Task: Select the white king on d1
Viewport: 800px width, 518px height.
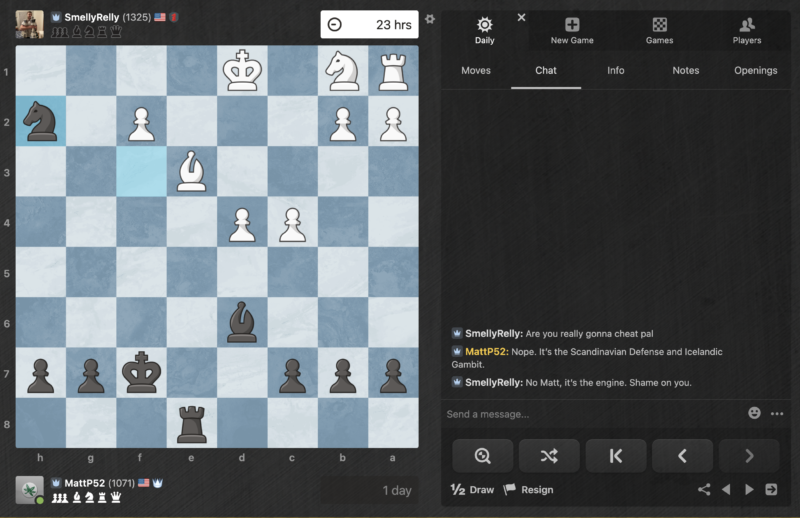Action: point(242,70)
